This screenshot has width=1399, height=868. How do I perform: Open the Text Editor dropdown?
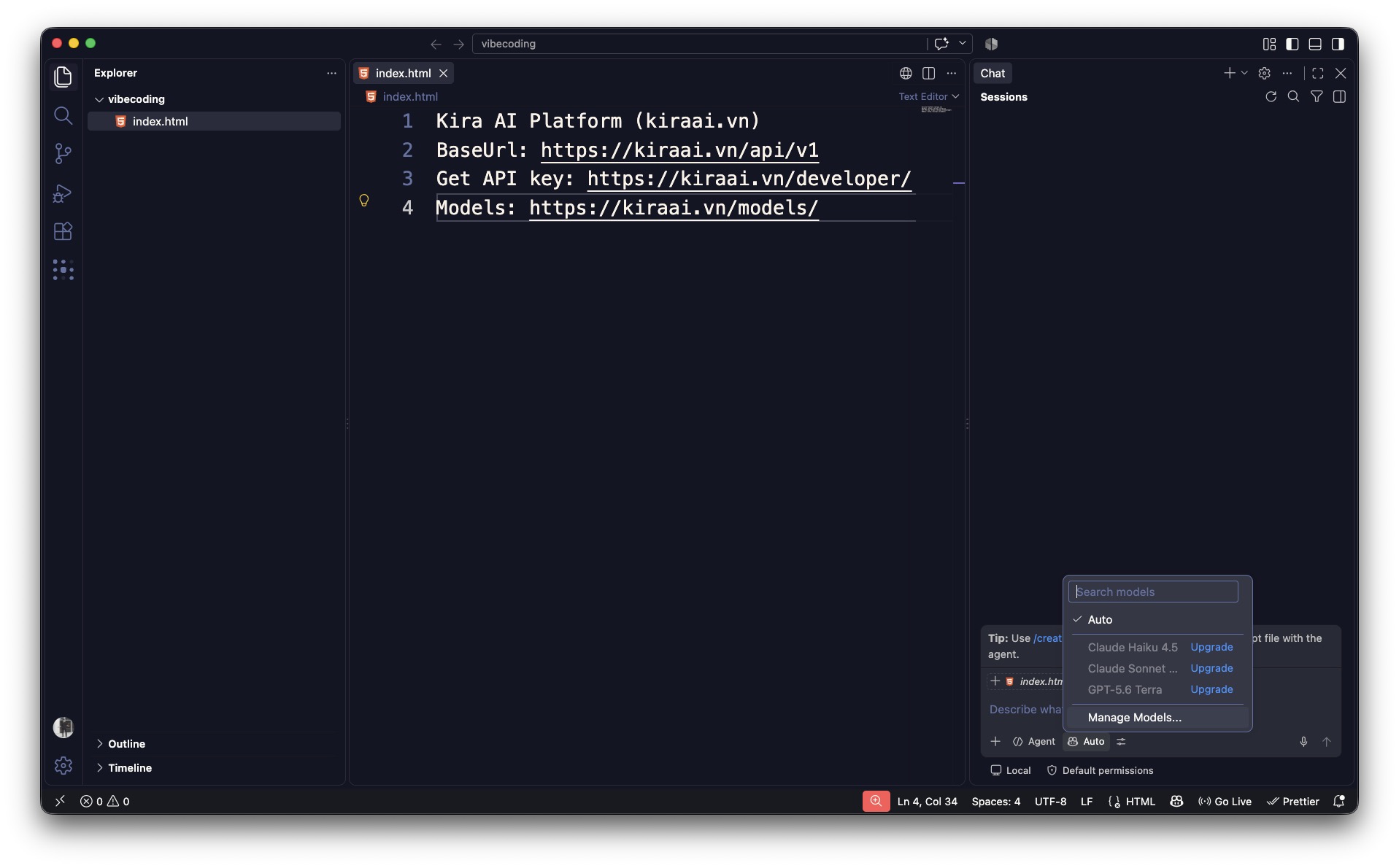[928, 96]
